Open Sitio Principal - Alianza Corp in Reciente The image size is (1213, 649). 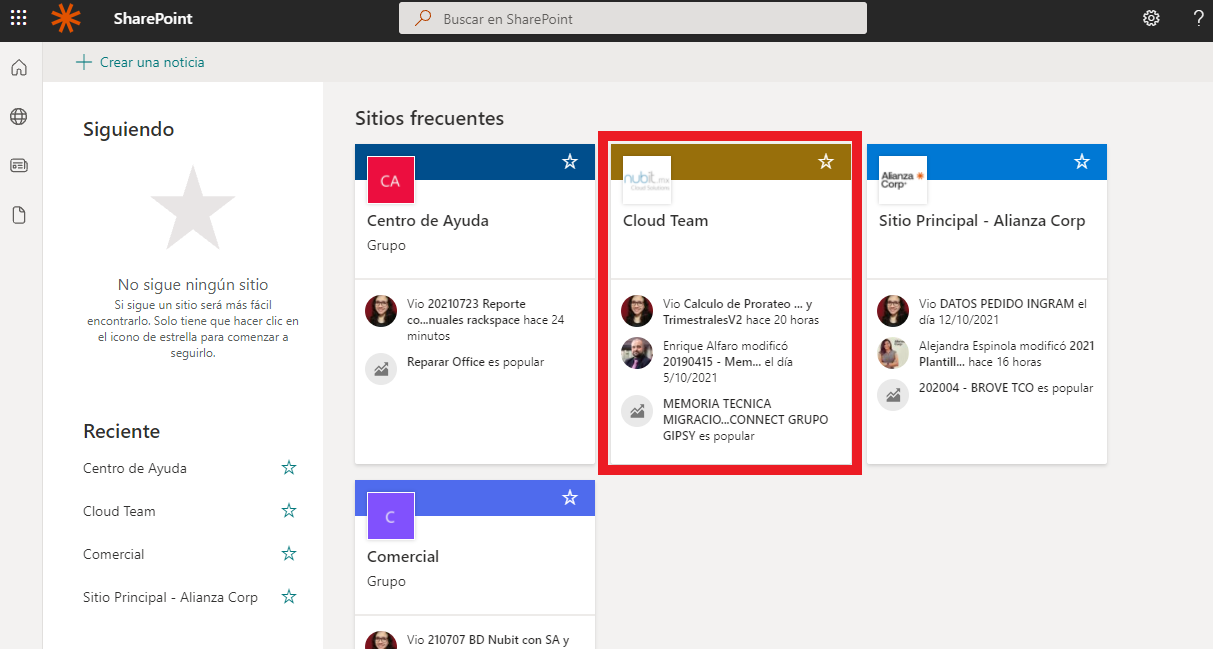tap(170, 597)
